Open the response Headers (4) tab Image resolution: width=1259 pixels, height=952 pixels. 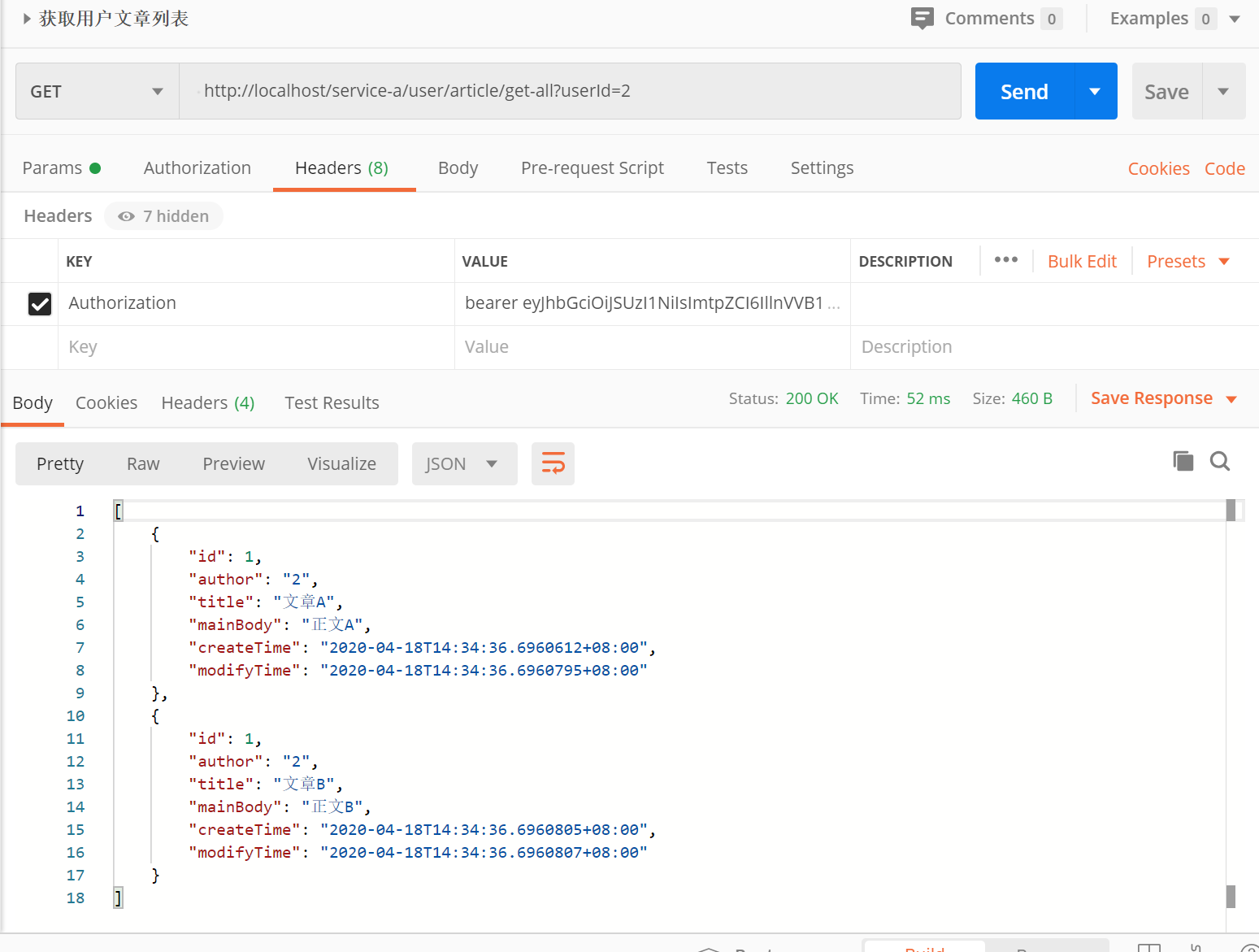click(x=208, y=403)
